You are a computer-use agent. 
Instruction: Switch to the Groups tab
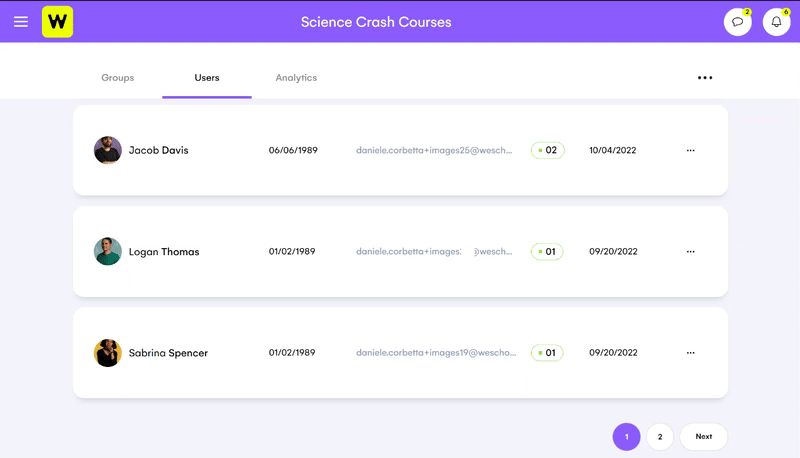tap(117, 78)
